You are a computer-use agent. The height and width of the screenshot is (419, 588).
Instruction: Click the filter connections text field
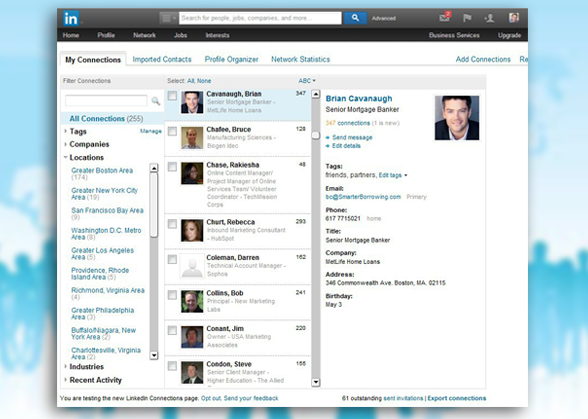click(x=106, y=101)
